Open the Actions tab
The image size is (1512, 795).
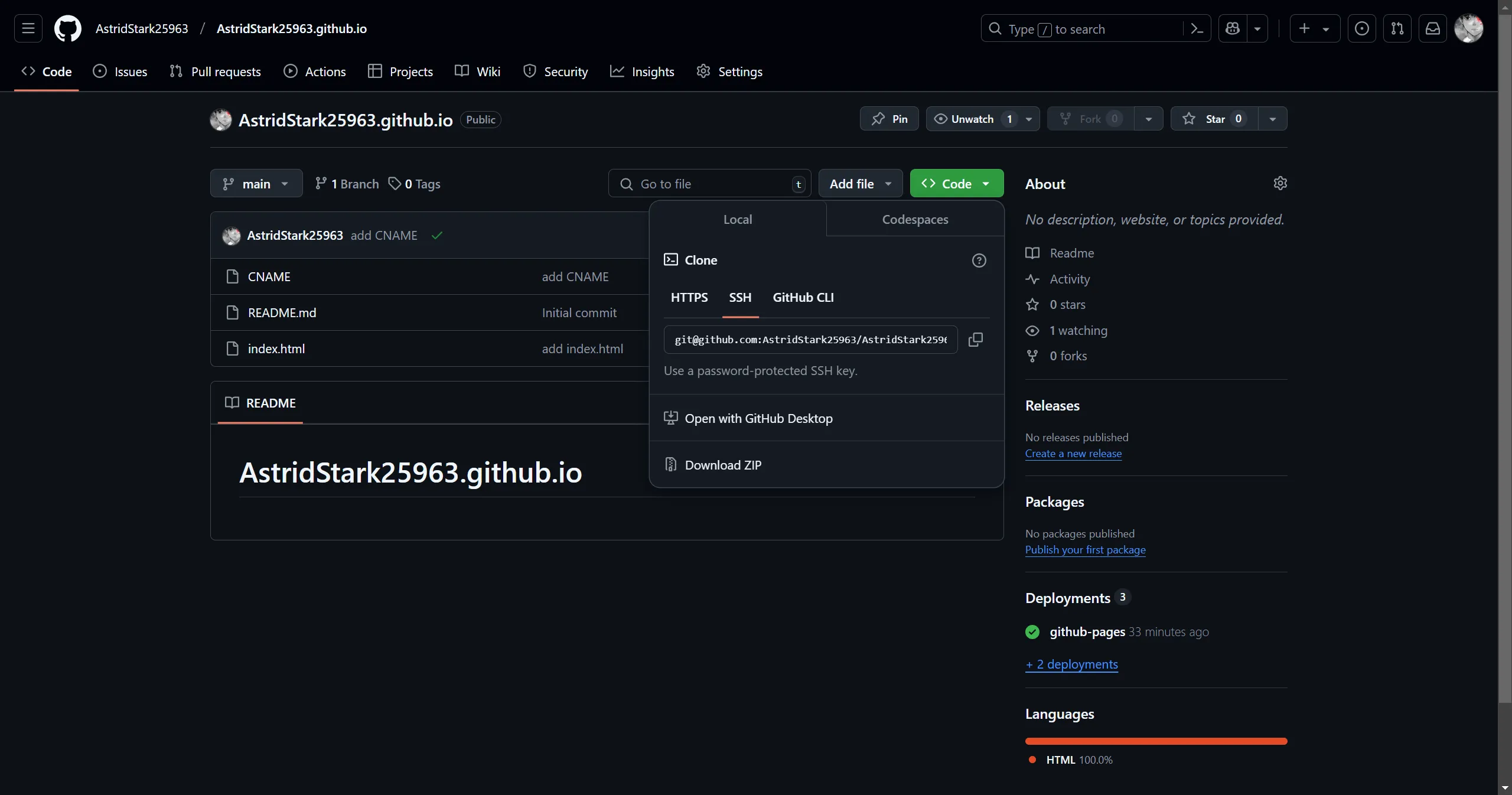pyautogui.click(x=315, y=71)
